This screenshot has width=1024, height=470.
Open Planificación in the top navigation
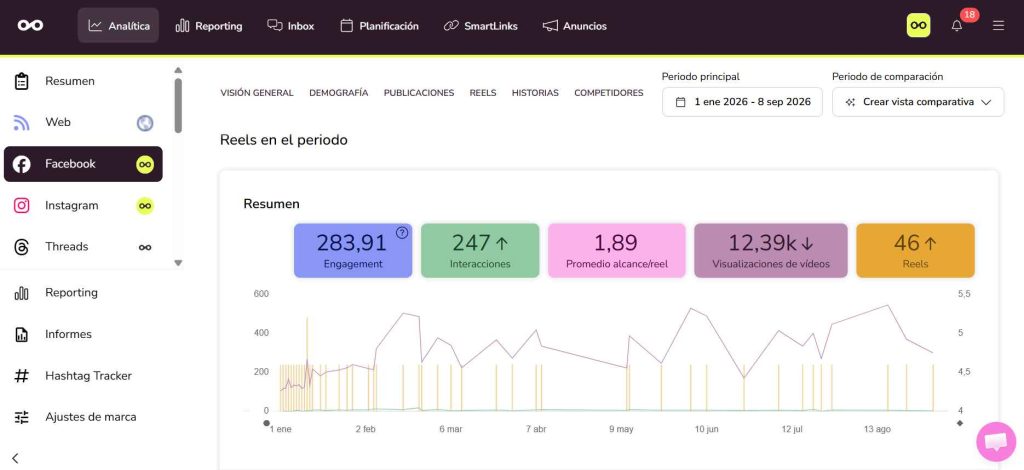[379, 26]
